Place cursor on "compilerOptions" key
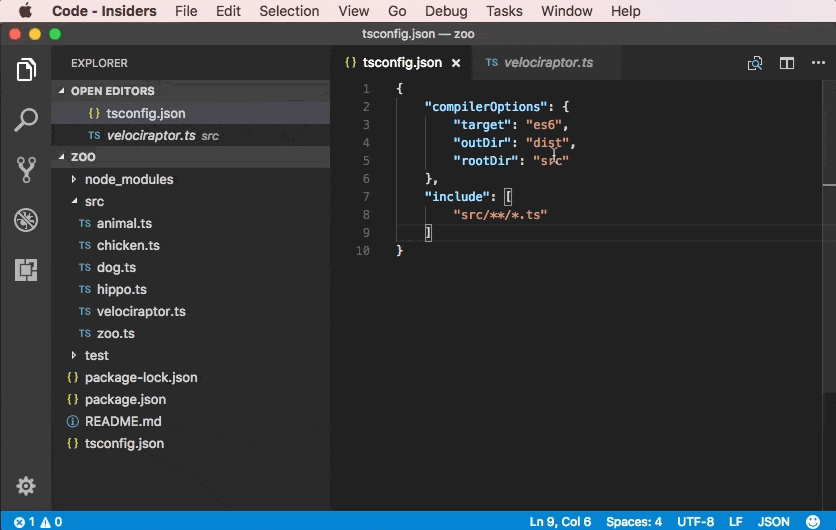Screen dimensions: 836x530 tap(486, 107)
